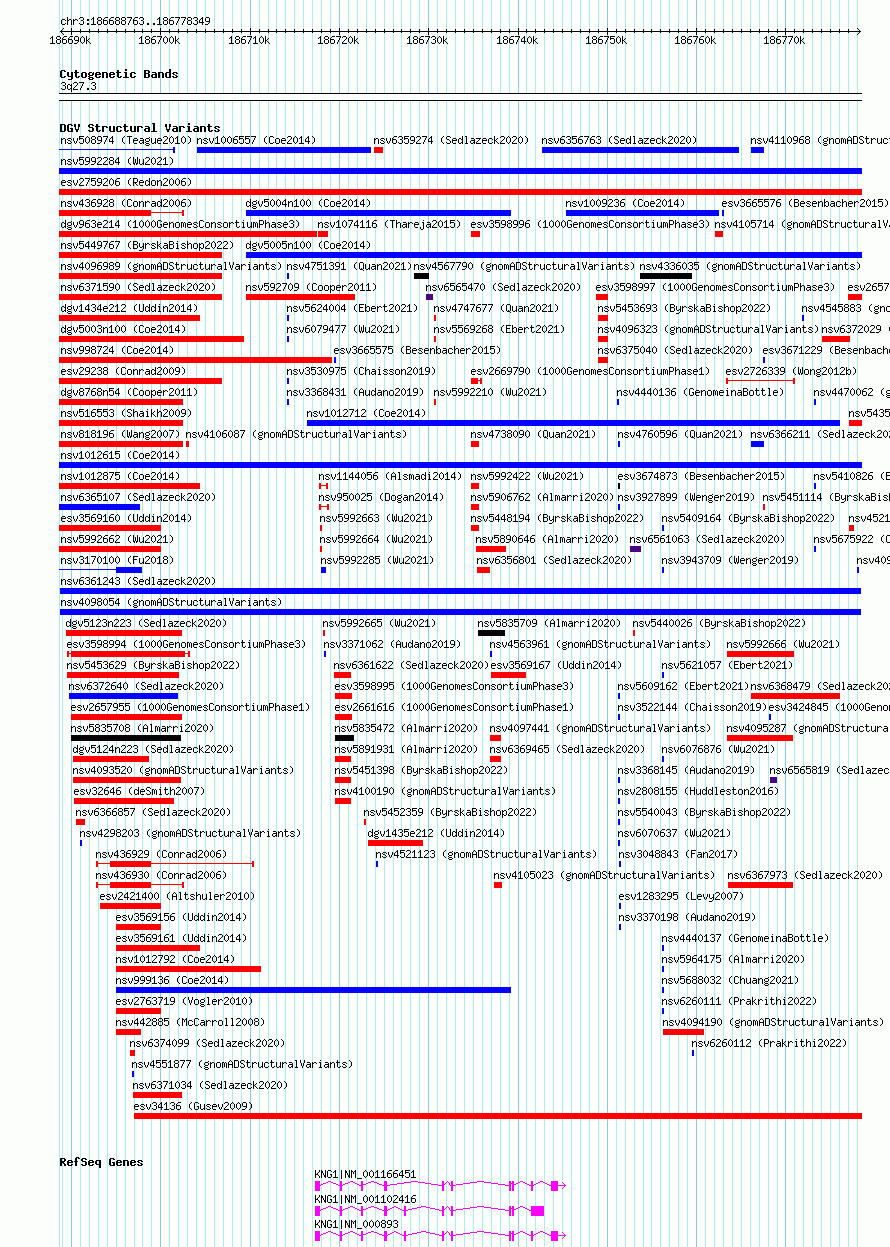890x1247 pixels.
Task: Click the esv2763719 (Vogler2010) label
Action: 184,1001
